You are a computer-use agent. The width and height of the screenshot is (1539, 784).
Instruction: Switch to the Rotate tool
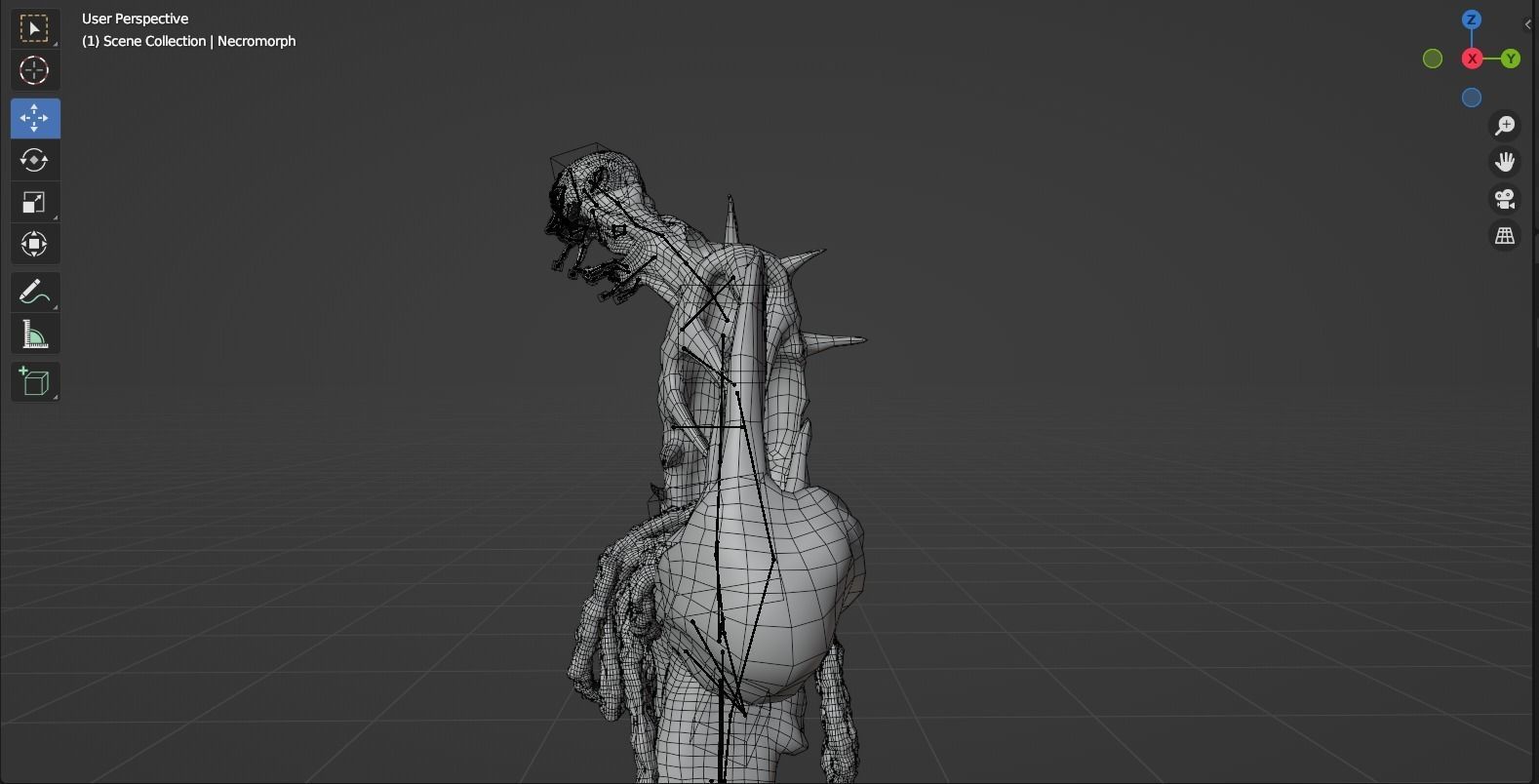[34, 160]
